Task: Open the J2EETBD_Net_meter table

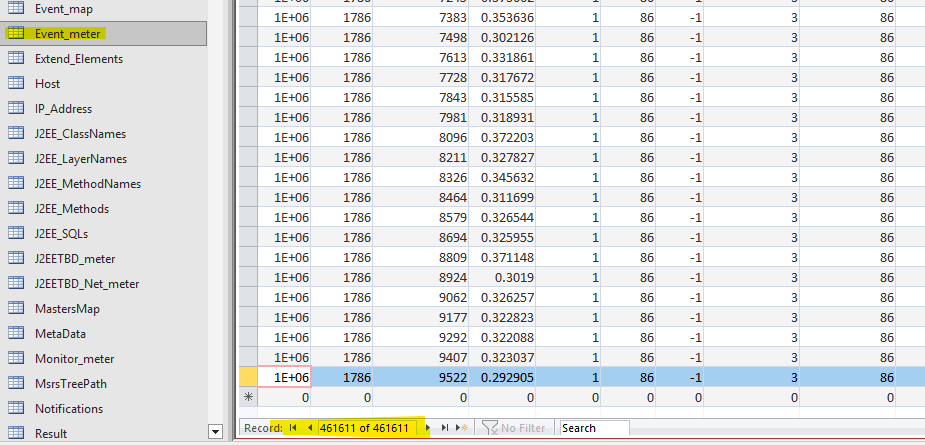Action: pos(104,284)
